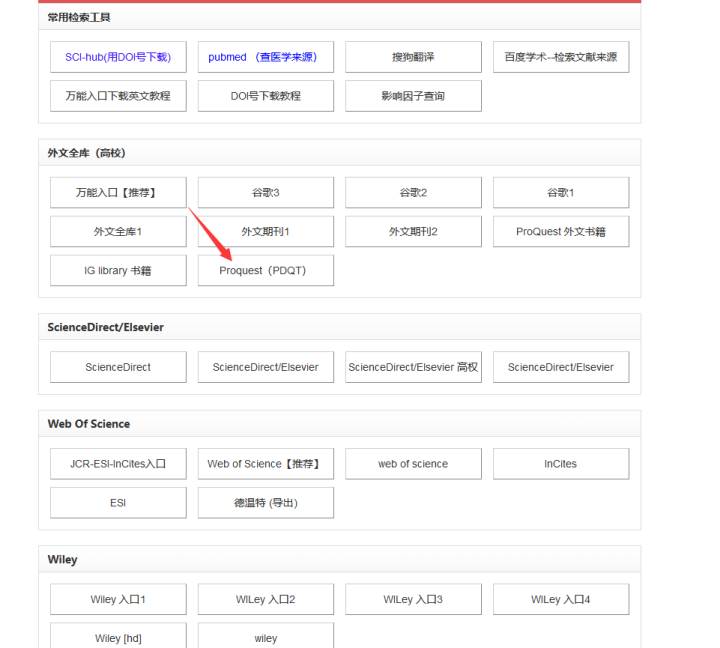720x648 pixels.
Task: Open ProQuest 外文书籍 button
Action: click(x=561, y=231)
